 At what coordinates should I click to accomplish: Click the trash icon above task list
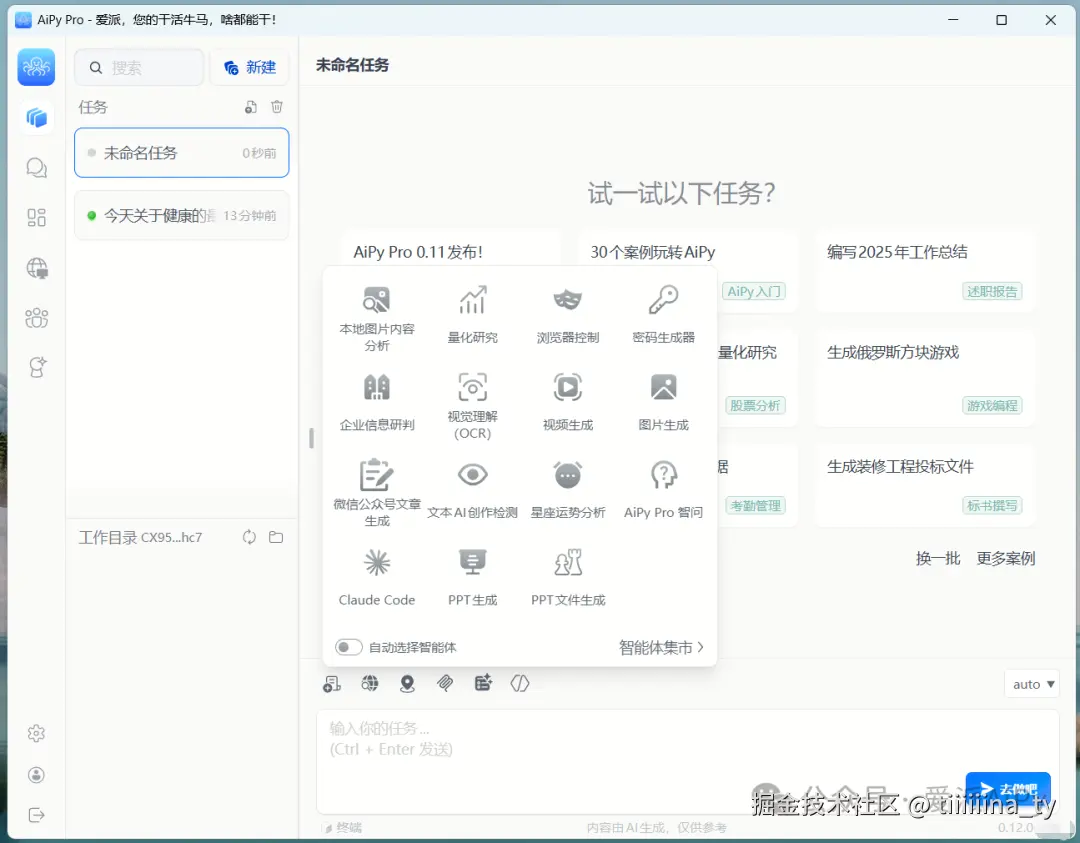coord(277,107)
